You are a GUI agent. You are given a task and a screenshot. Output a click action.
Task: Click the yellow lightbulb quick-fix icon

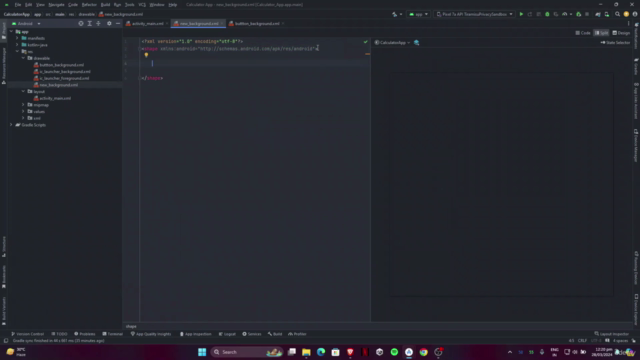pos(146,55)
